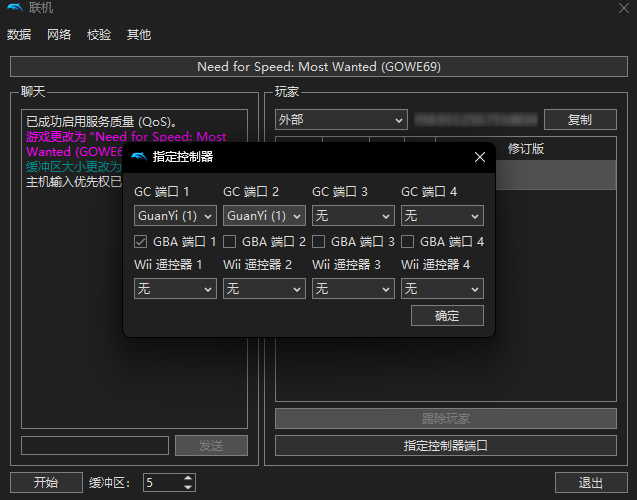
Task: Open the 网络 menu
Action: click(59, 35)
